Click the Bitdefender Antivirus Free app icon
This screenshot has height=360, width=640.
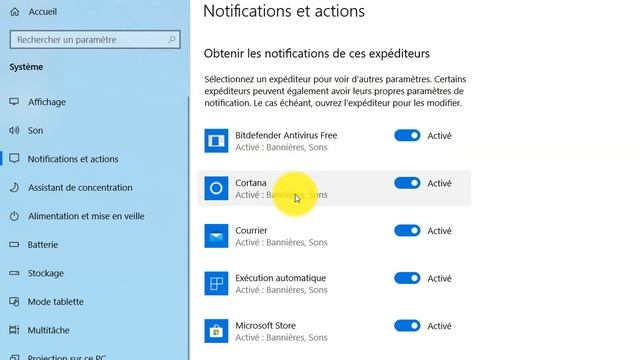tap(216, 140)
